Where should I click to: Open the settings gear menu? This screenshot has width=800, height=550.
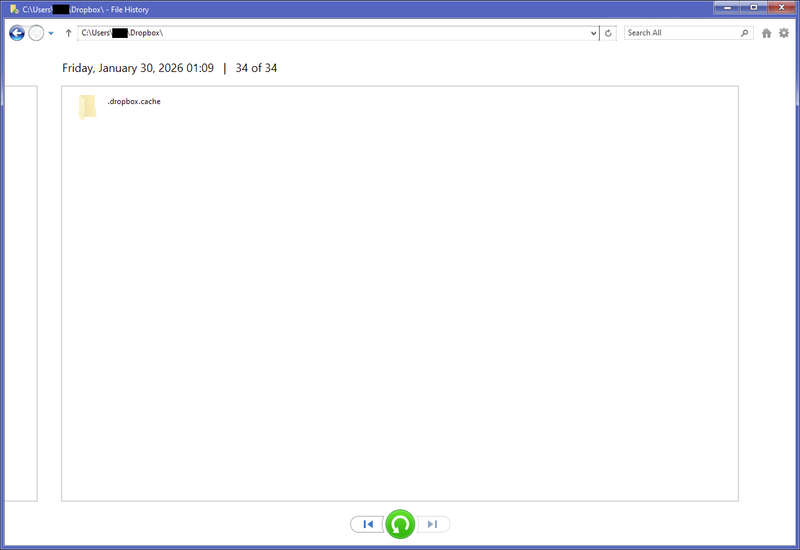point(784,33)
